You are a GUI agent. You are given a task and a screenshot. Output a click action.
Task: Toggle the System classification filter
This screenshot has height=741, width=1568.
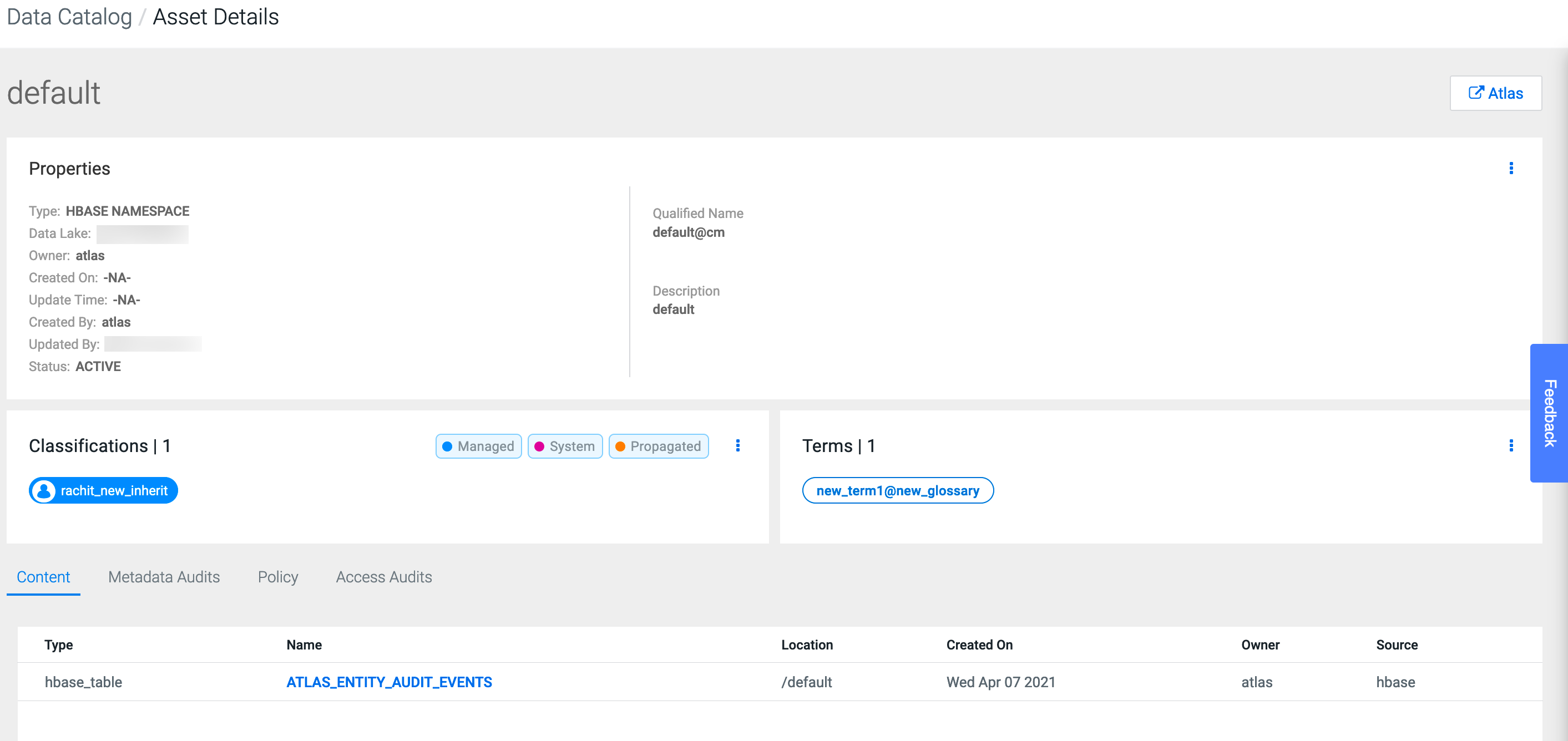point(571,446)
